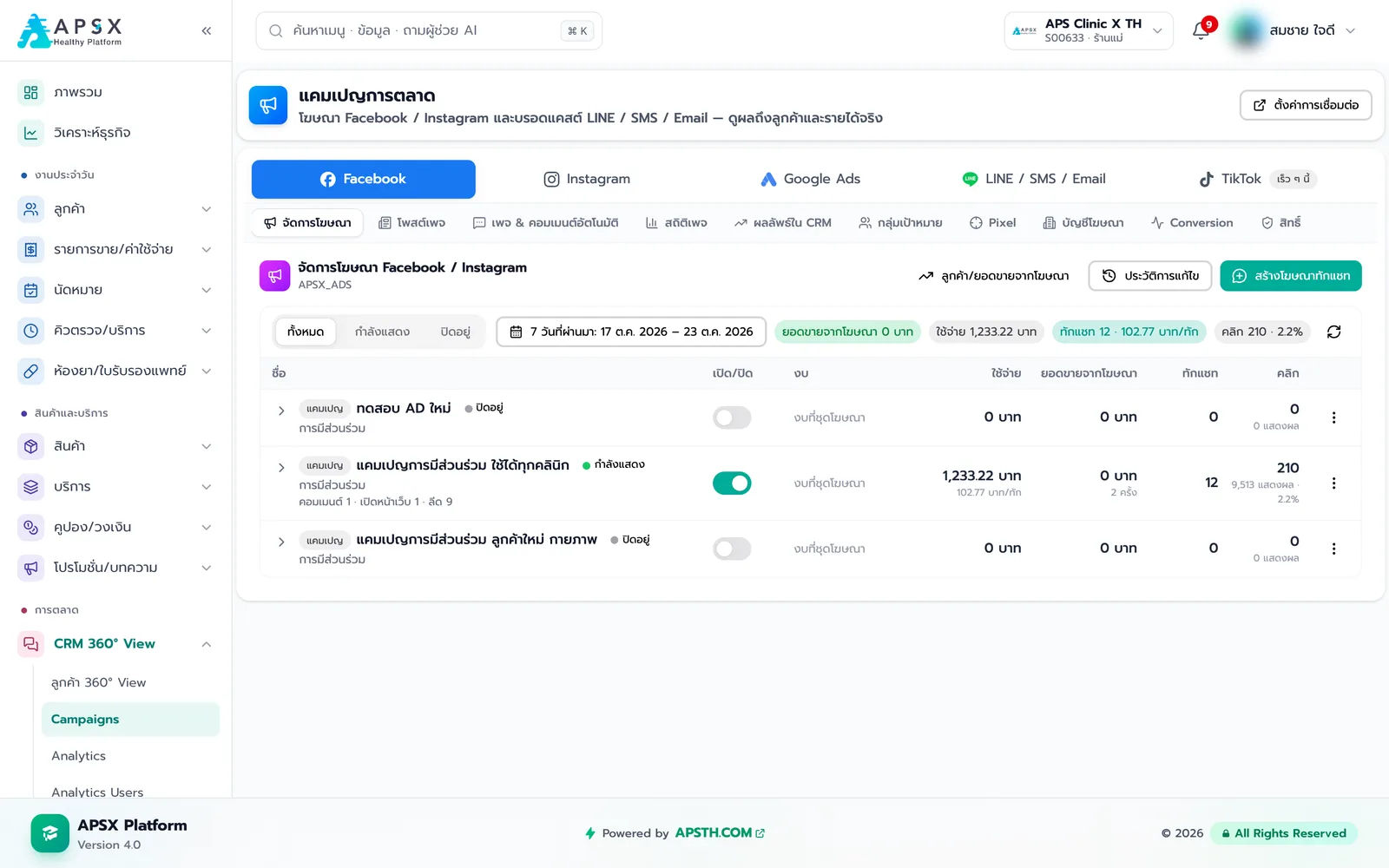Open the Pixel sub-tab

coord(992,223)
